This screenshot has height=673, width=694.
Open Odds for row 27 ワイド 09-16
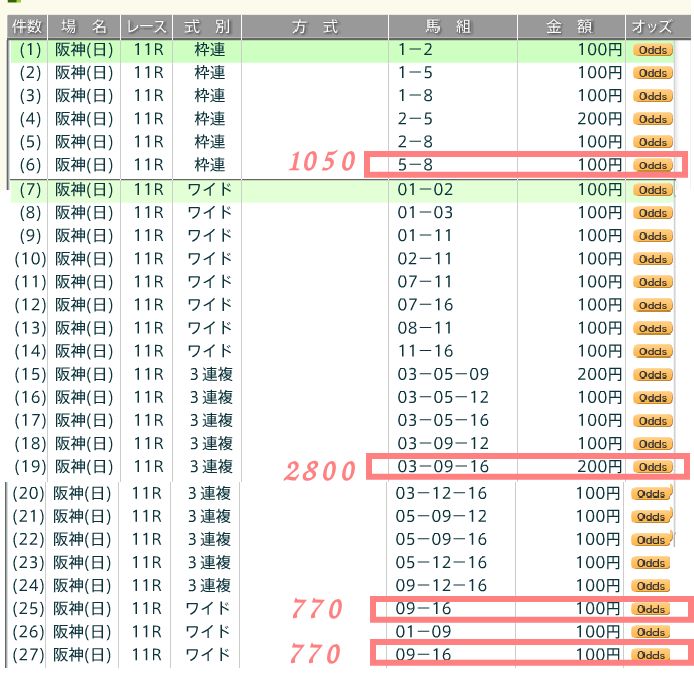(652, 655)
